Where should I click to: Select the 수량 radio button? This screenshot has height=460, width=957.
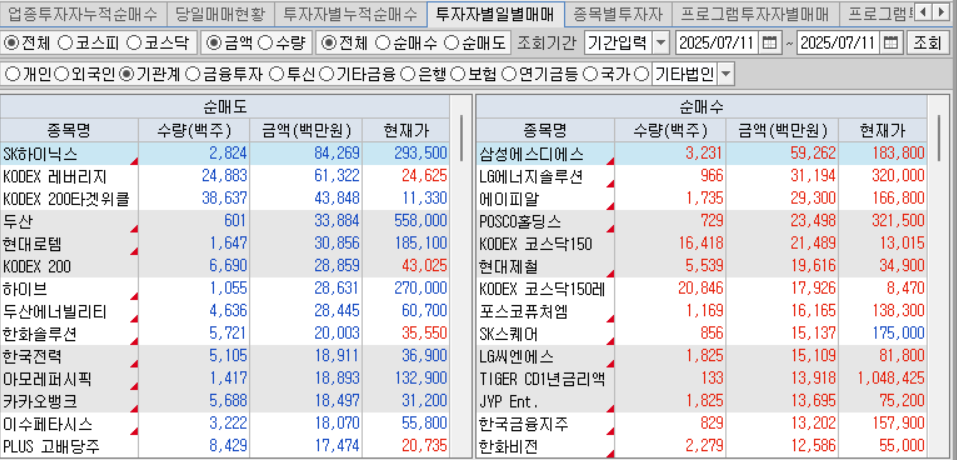coord(264,43)
